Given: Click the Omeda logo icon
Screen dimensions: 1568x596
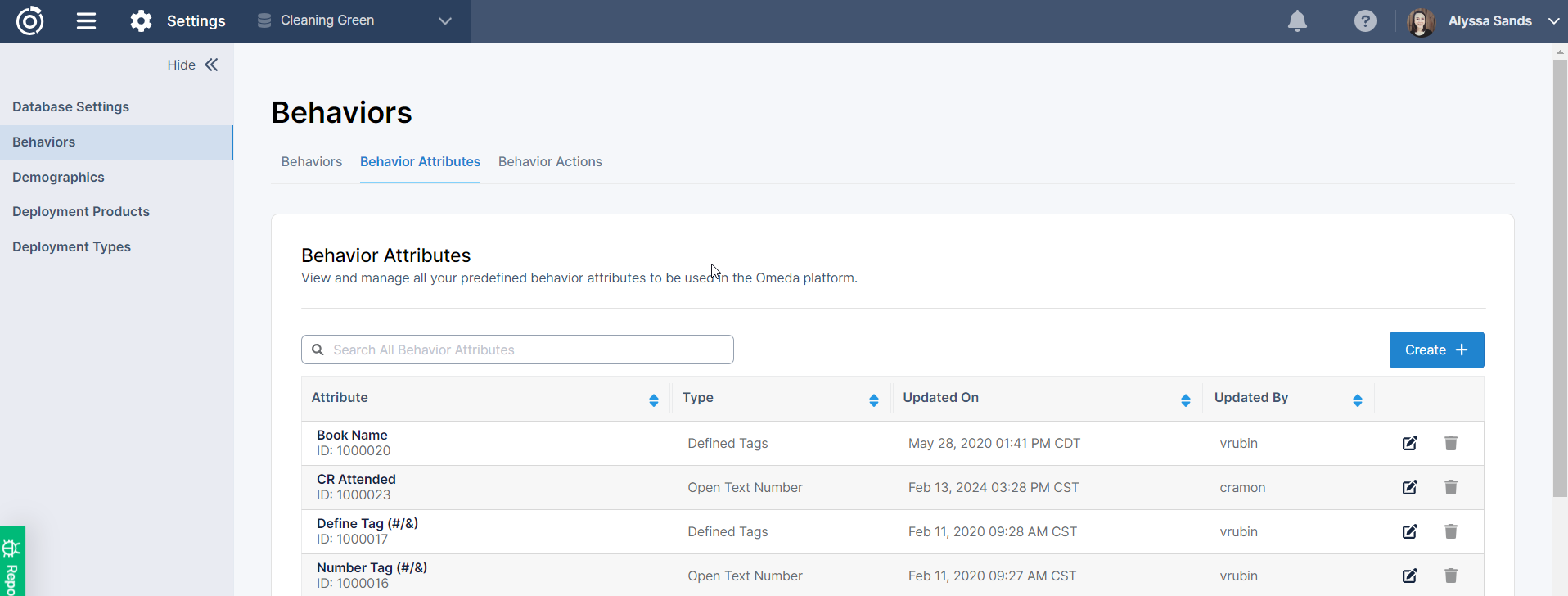Looking at the screenshot, I should tap(30, 20).
